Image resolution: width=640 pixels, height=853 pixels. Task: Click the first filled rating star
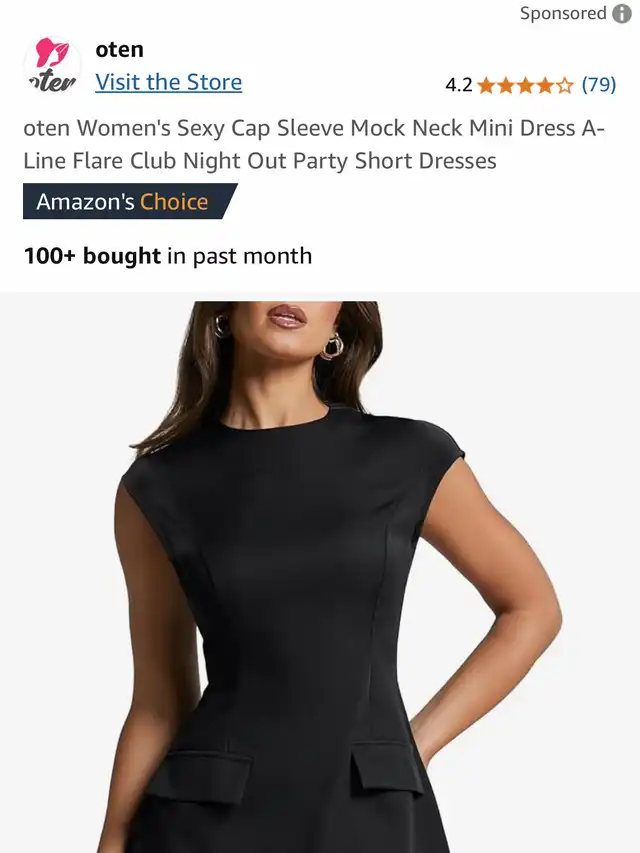pyautogui.click(x=486, y=85)
